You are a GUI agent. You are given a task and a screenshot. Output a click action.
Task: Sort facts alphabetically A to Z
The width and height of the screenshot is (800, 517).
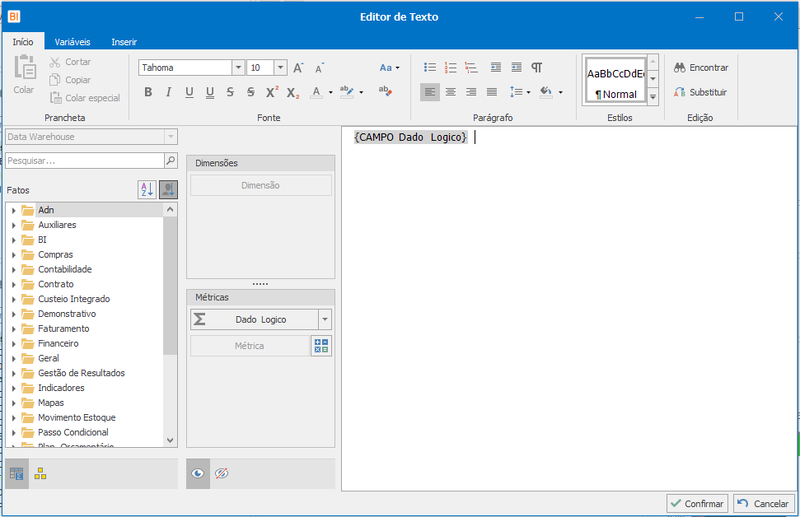click(x=147, y=190)
